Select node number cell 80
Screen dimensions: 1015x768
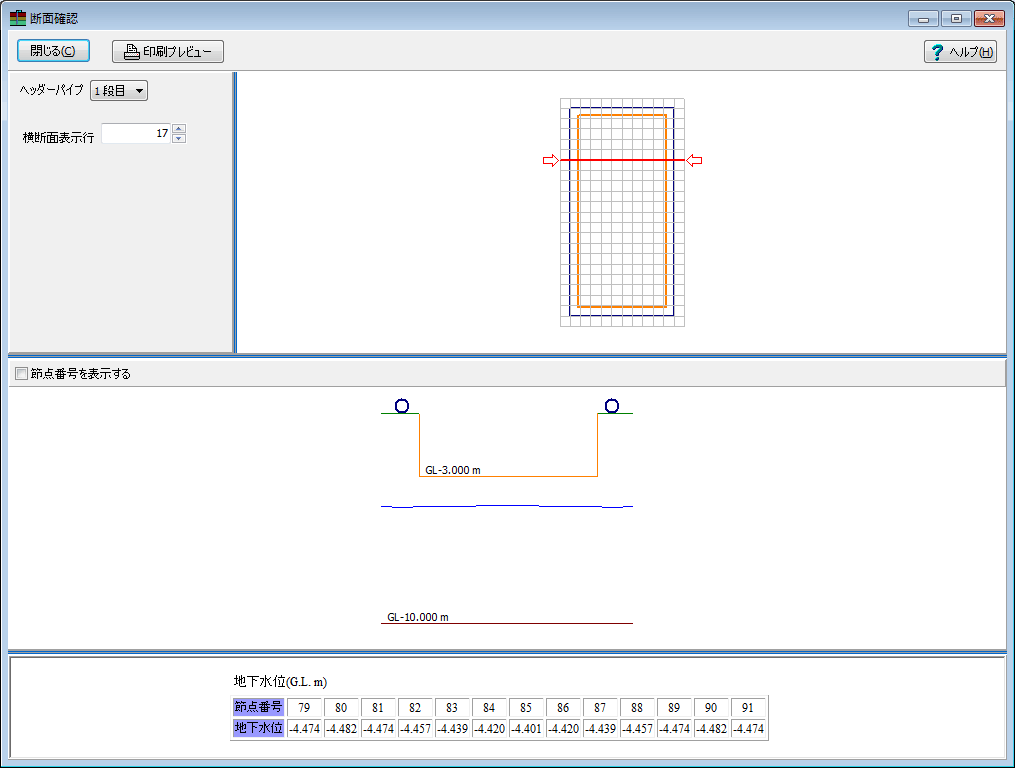point(341,707)
